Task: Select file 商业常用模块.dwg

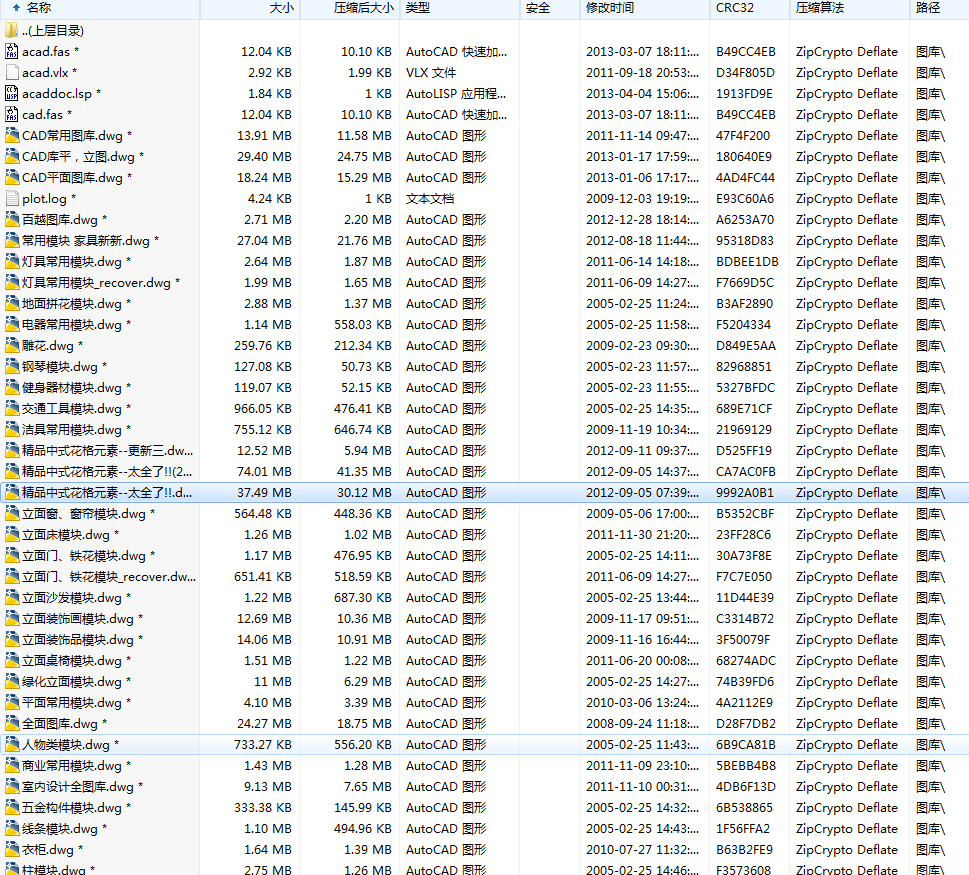Action: [76, 766]
